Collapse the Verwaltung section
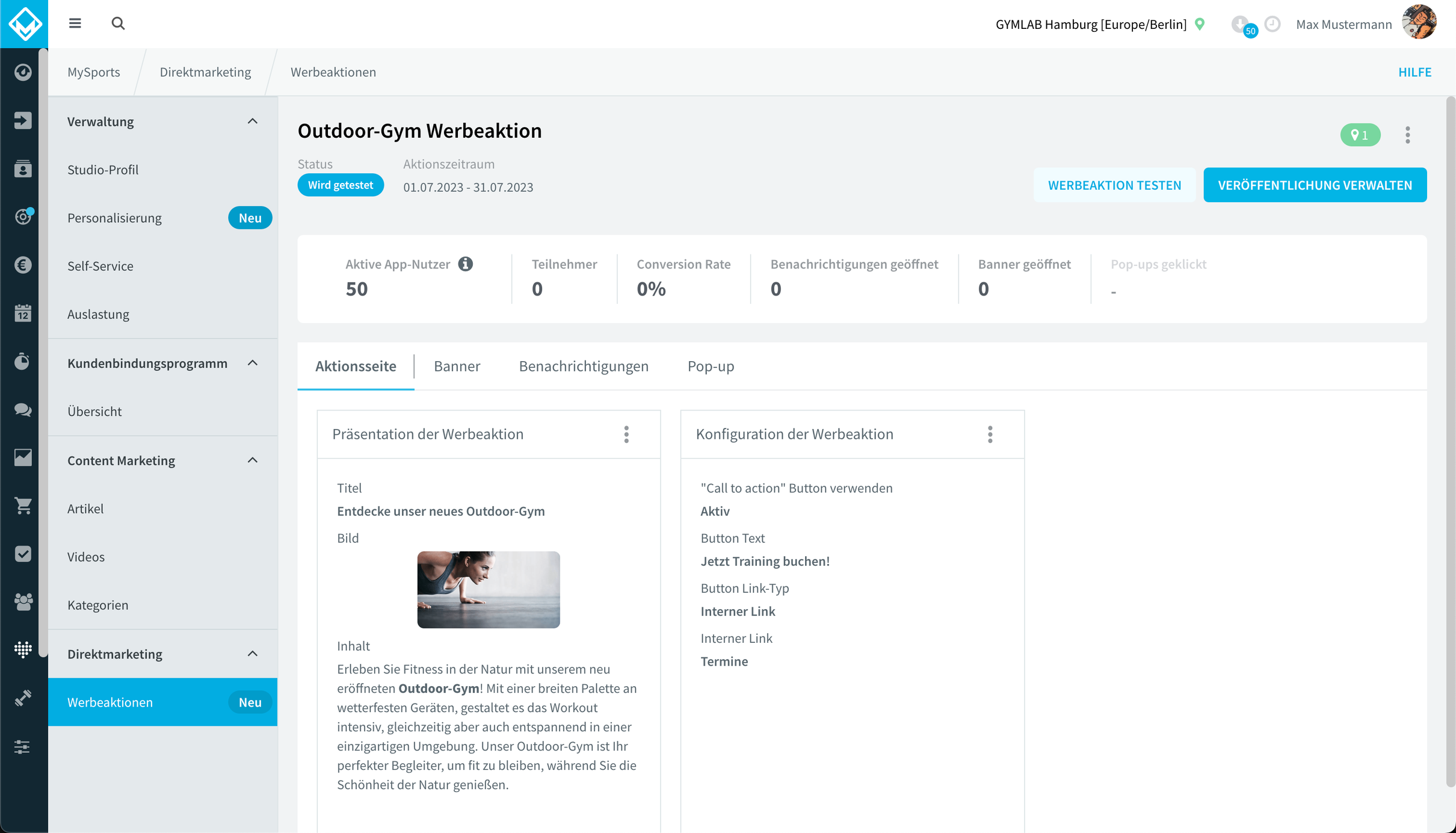The image size is (1456, 833). pos(253,122)
